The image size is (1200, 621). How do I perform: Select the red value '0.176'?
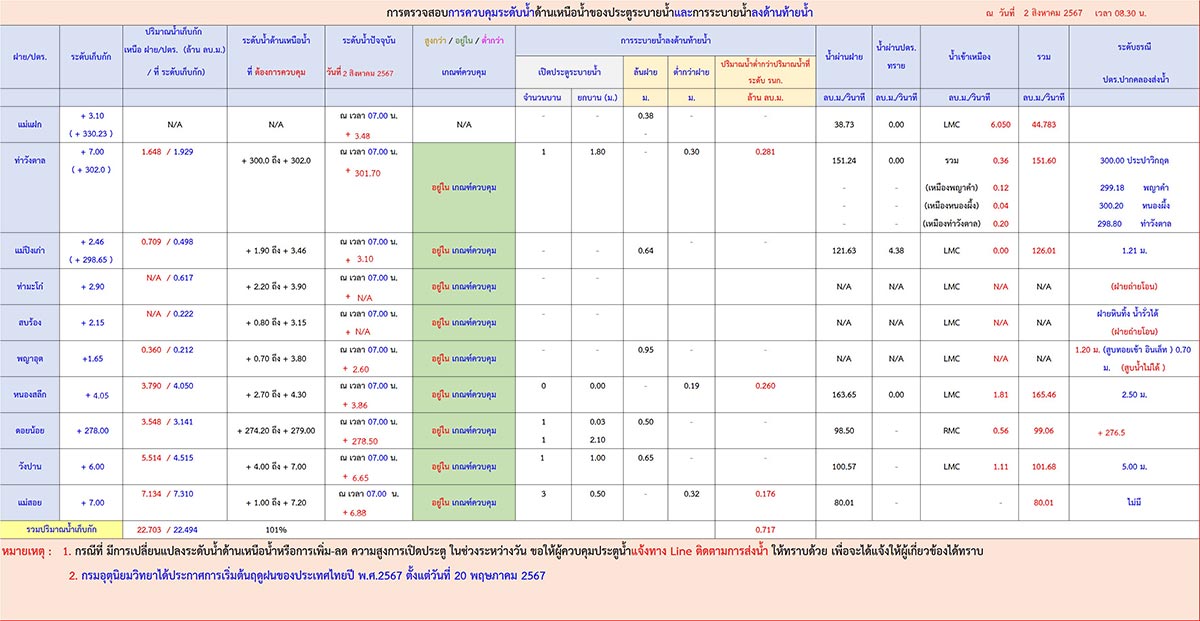pos(765,493)
